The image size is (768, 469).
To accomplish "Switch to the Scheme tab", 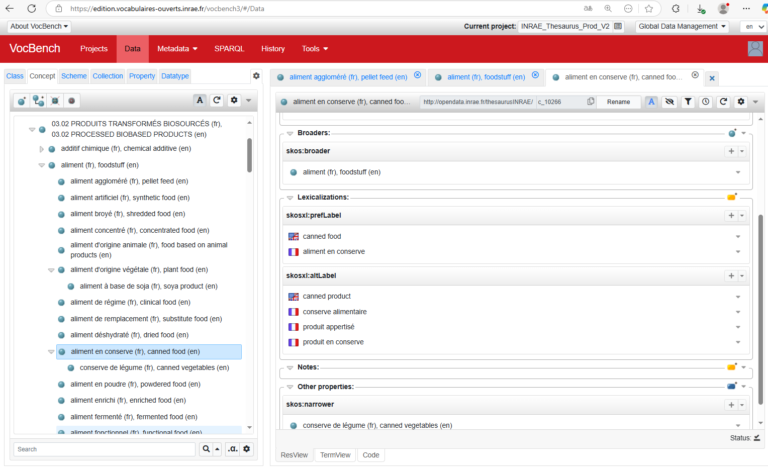I will 73,76.
